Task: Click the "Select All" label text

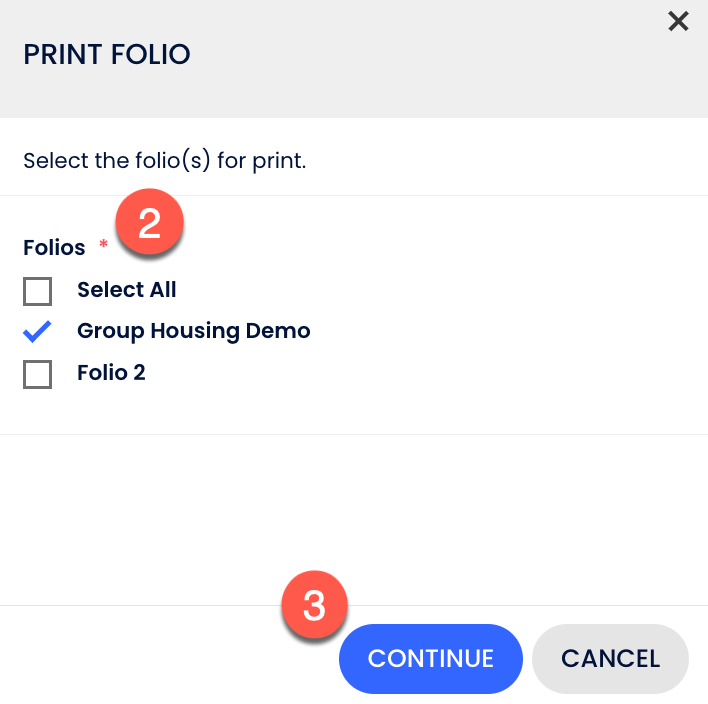Action: 127,290
